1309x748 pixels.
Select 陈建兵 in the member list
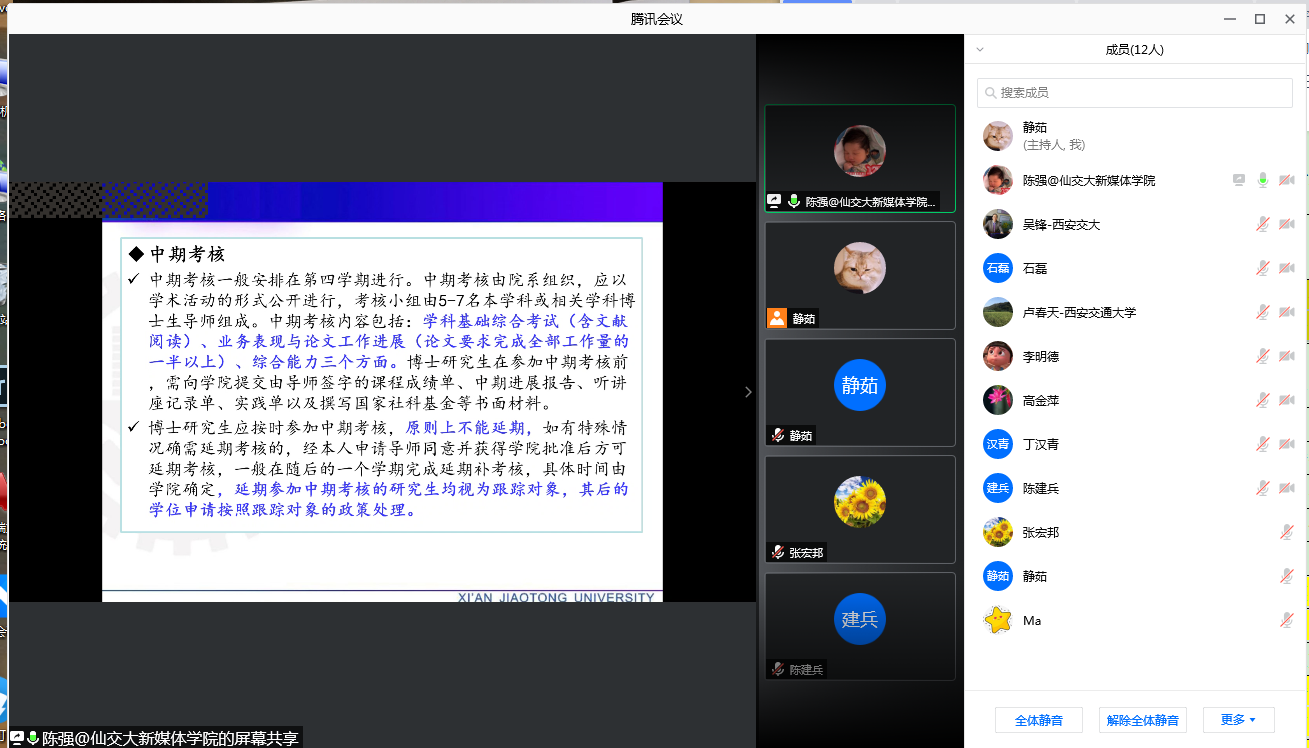click(1040, 489)
